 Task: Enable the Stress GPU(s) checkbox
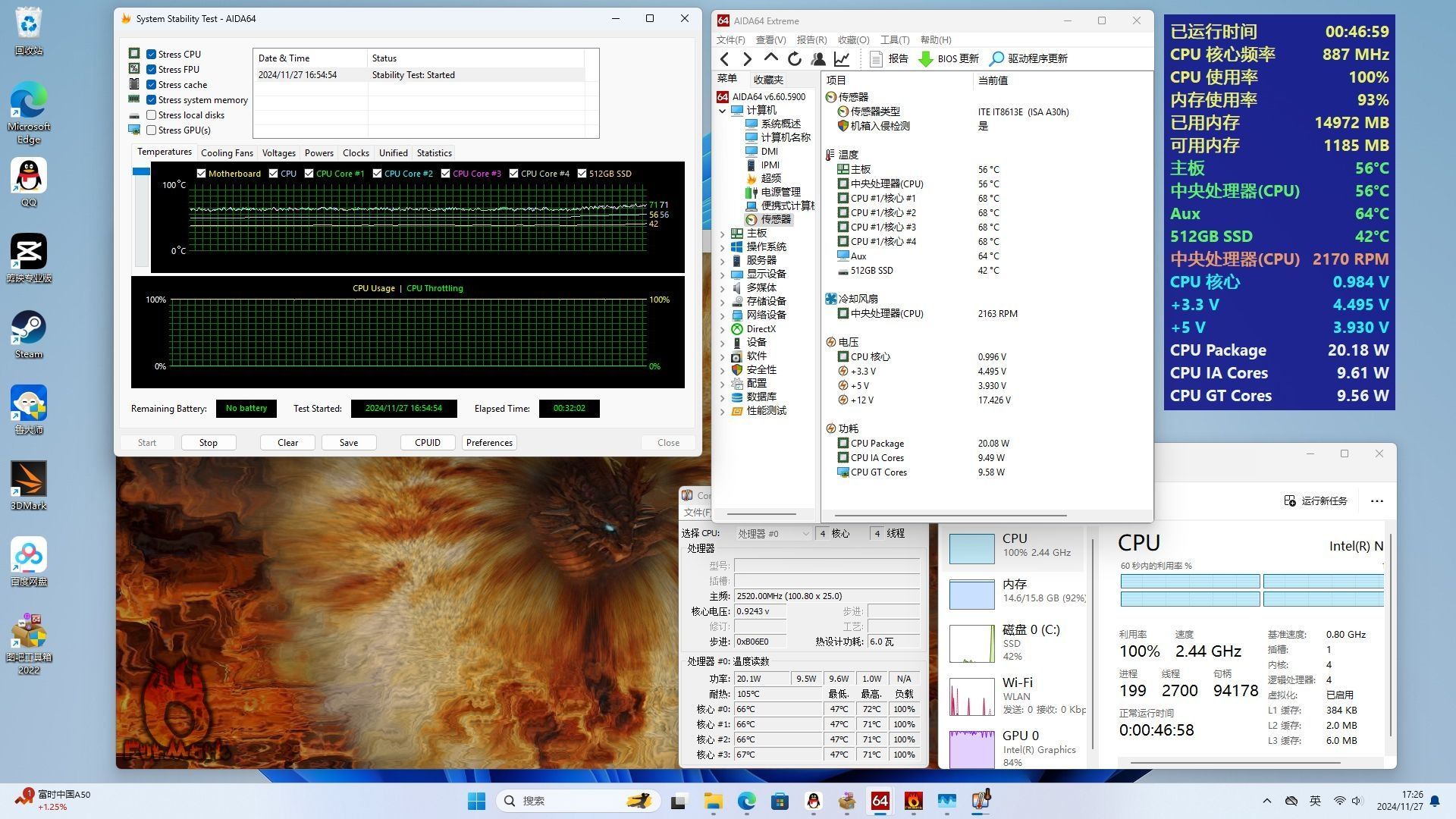(x=152, y=130)
